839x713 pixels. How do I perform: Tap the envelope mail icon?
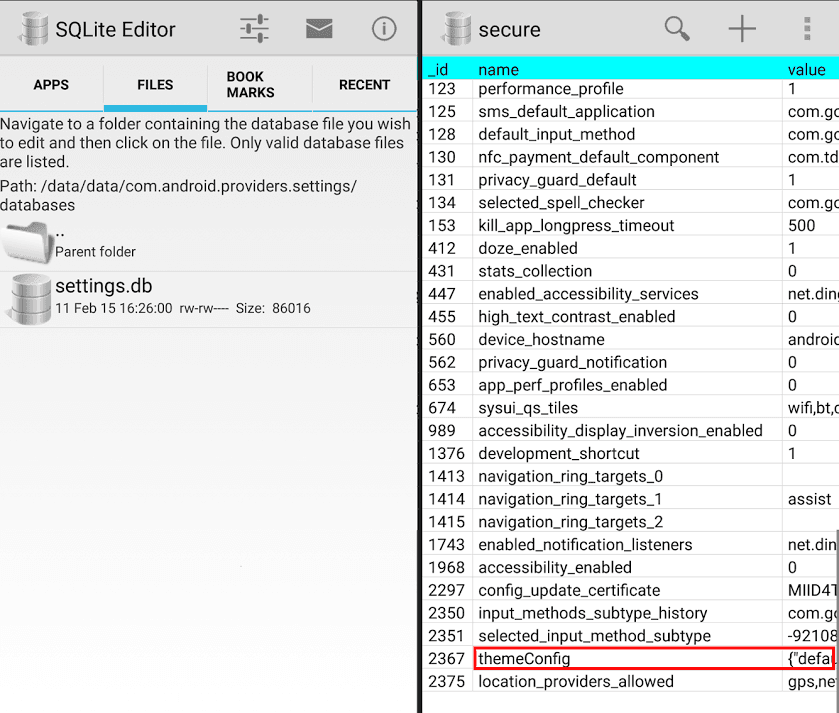point(319,28)
